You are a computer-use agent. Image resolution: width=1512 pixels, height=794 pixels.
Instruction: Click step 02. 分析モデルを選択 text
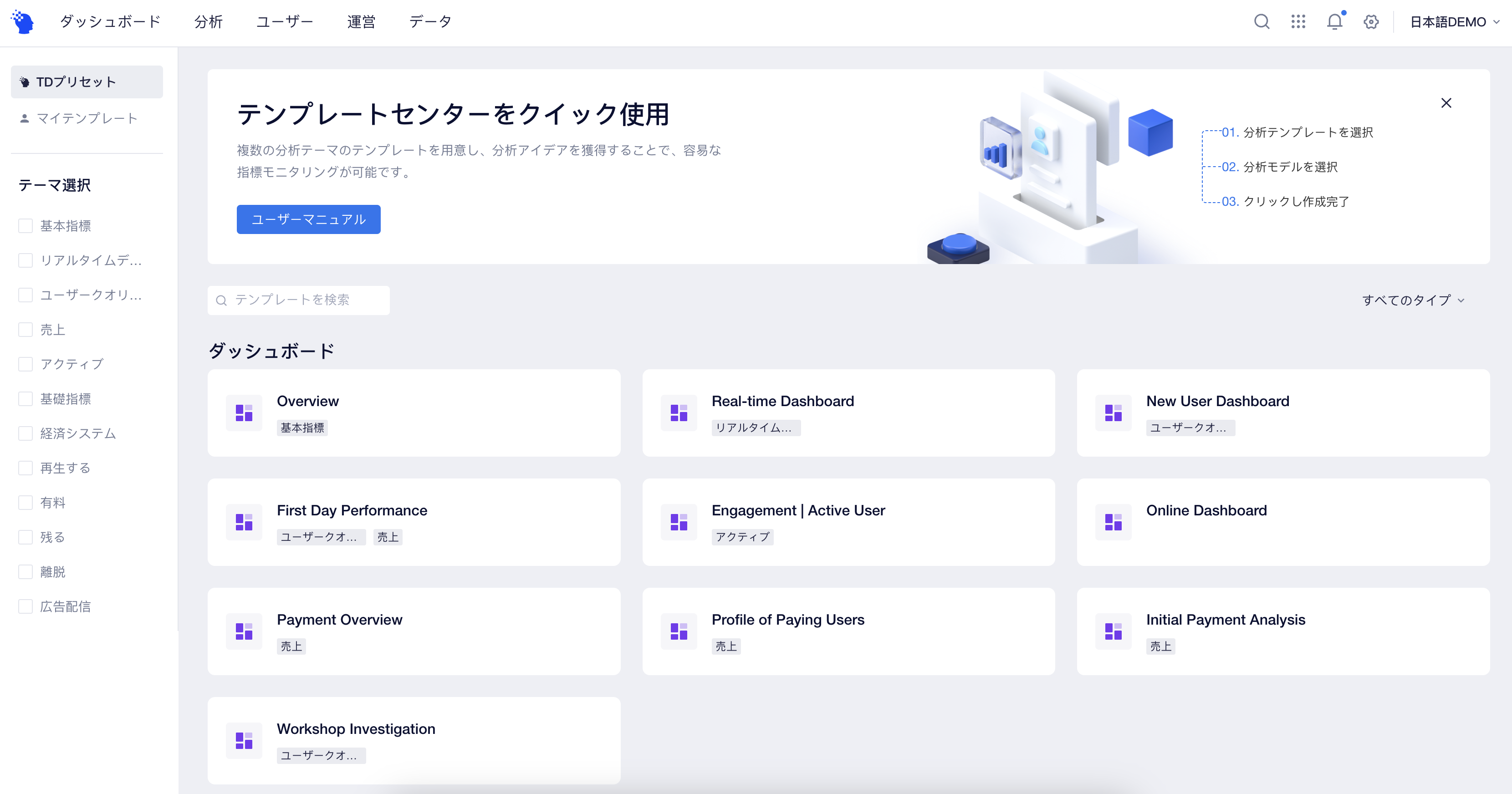pos(1280,167)
